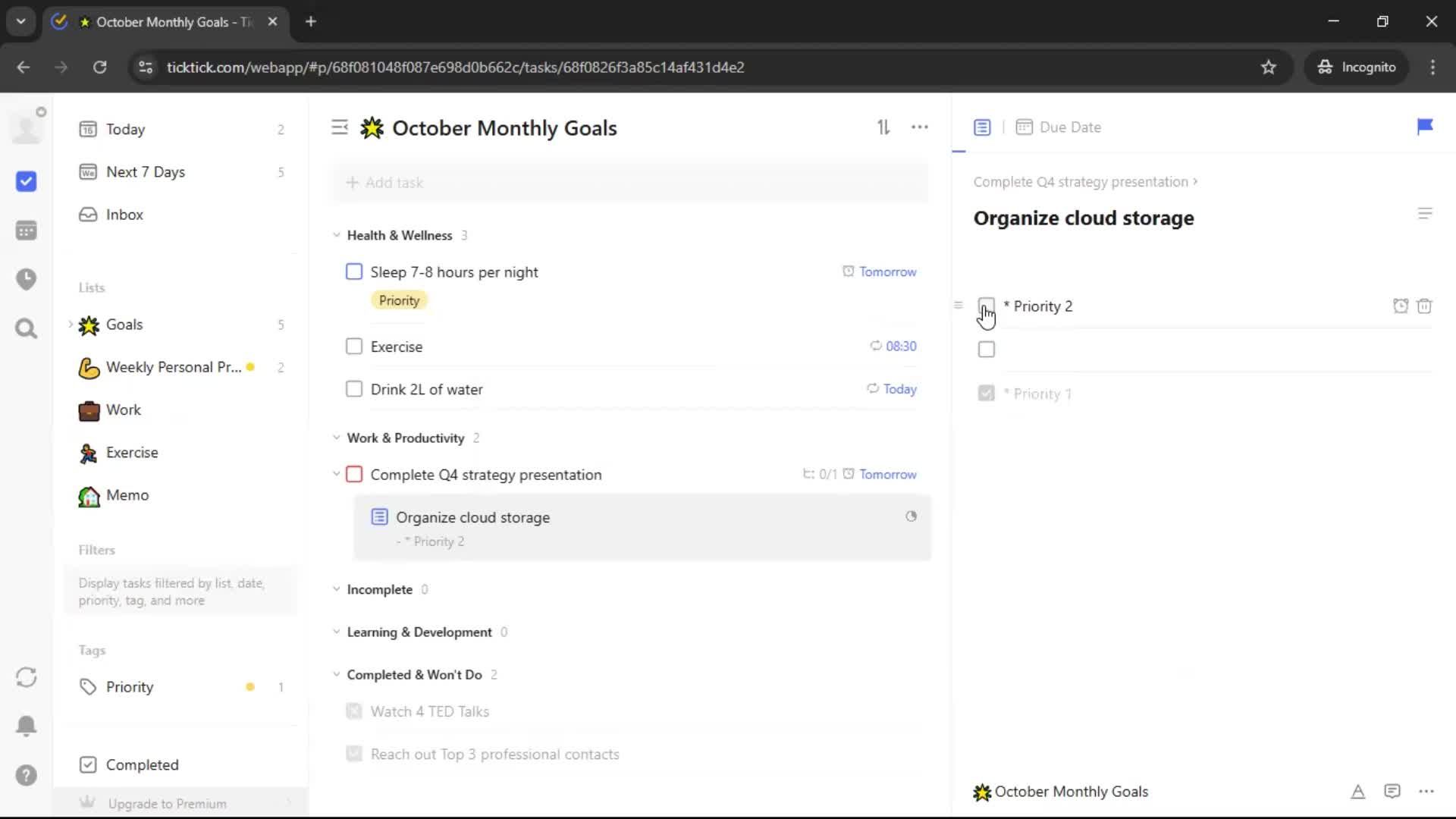Click the Add task input field

629,183
